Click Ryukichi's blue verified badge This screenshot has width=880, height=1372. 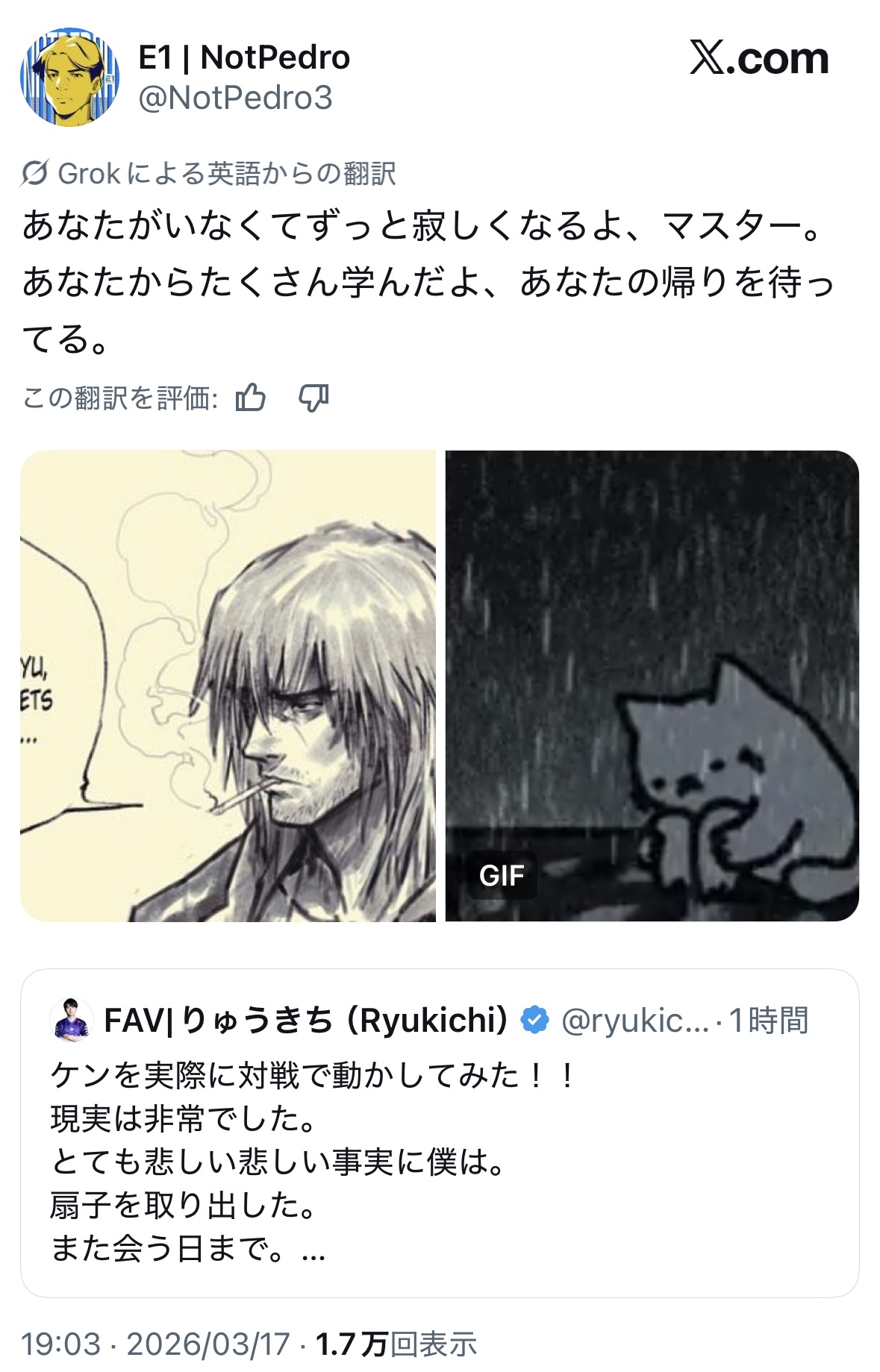point(534,1019)
